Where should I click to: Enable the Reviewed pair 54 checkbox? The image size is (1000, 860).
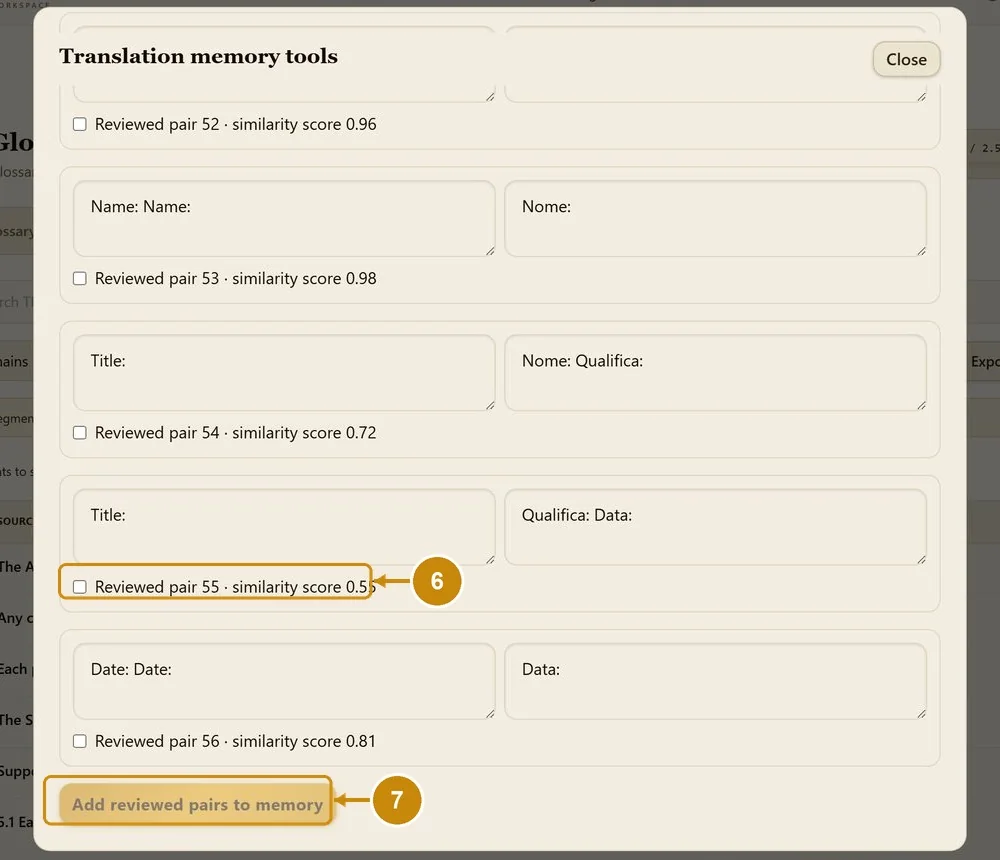80,433
